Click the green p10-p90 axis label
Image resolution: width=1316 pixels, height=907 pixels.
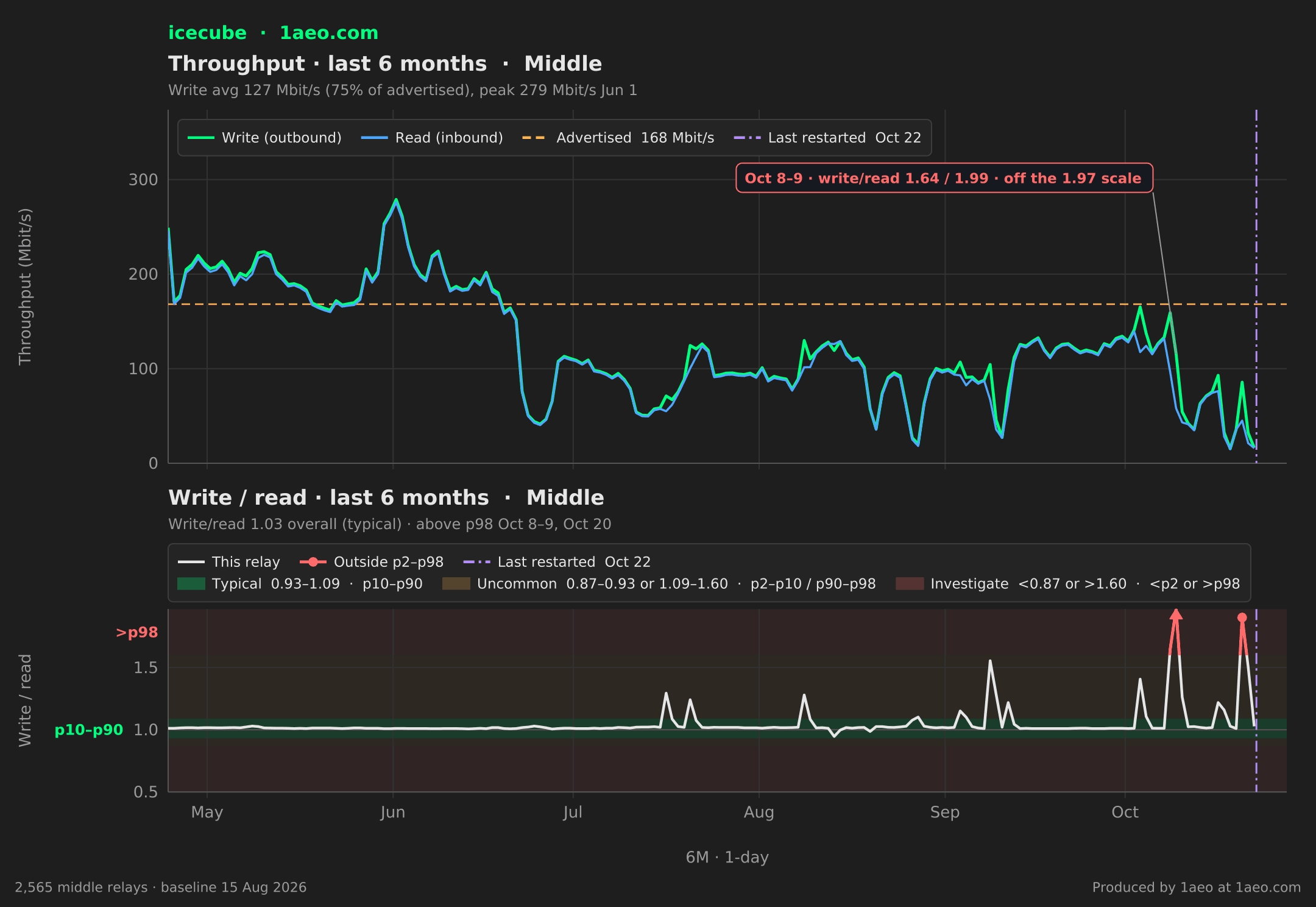[x=89, y=730]
